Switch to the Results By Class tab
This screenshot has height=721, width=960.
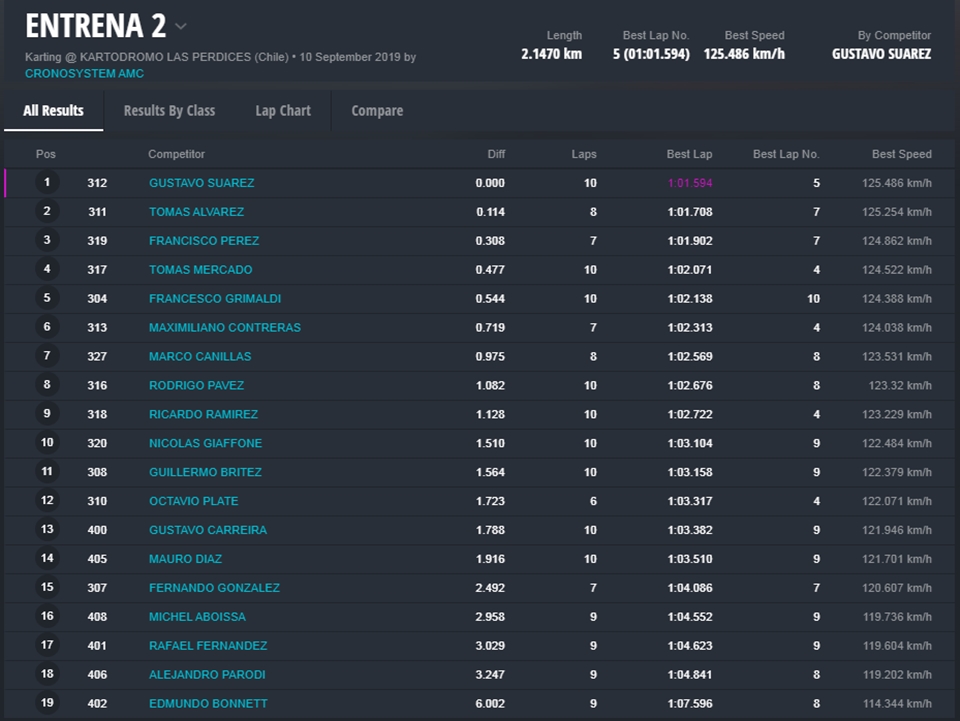pyautogui.click(x=169, y=111)
